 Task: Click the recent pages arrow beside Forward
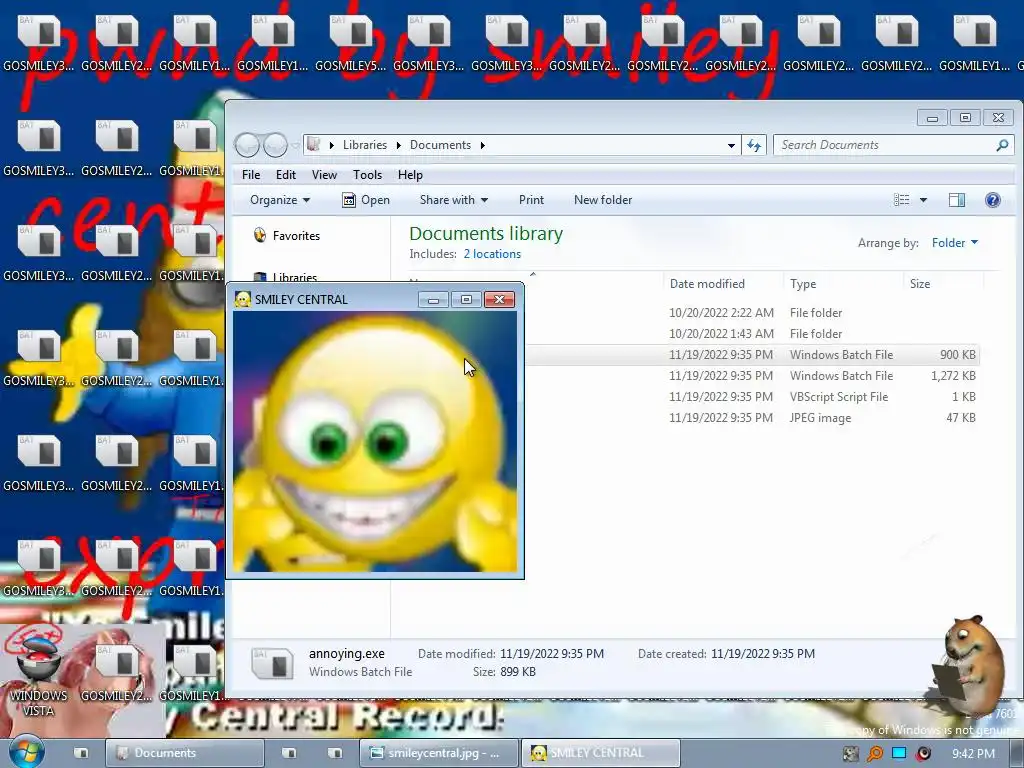(295, 145)
